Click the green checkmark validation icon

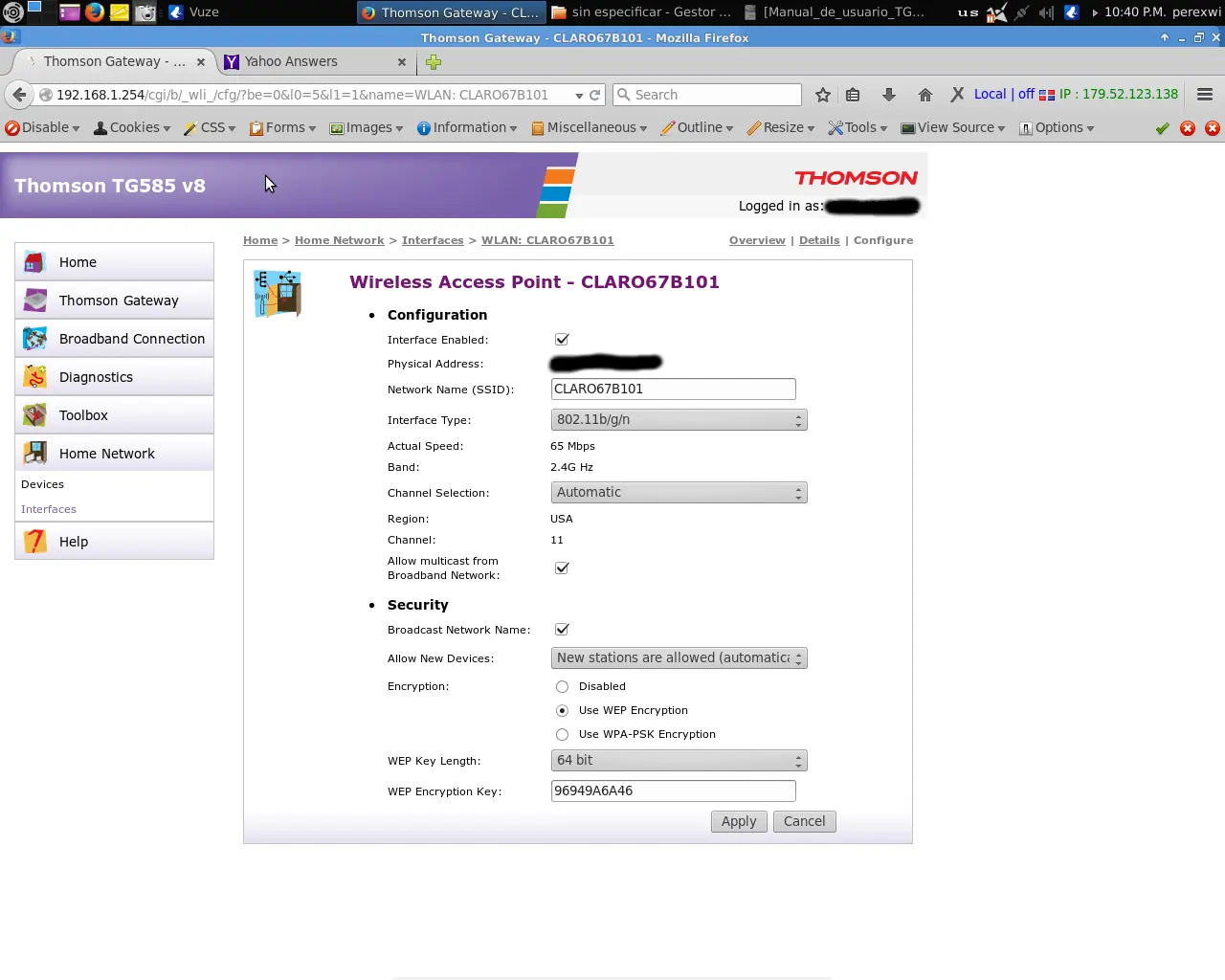(1163, 128)
